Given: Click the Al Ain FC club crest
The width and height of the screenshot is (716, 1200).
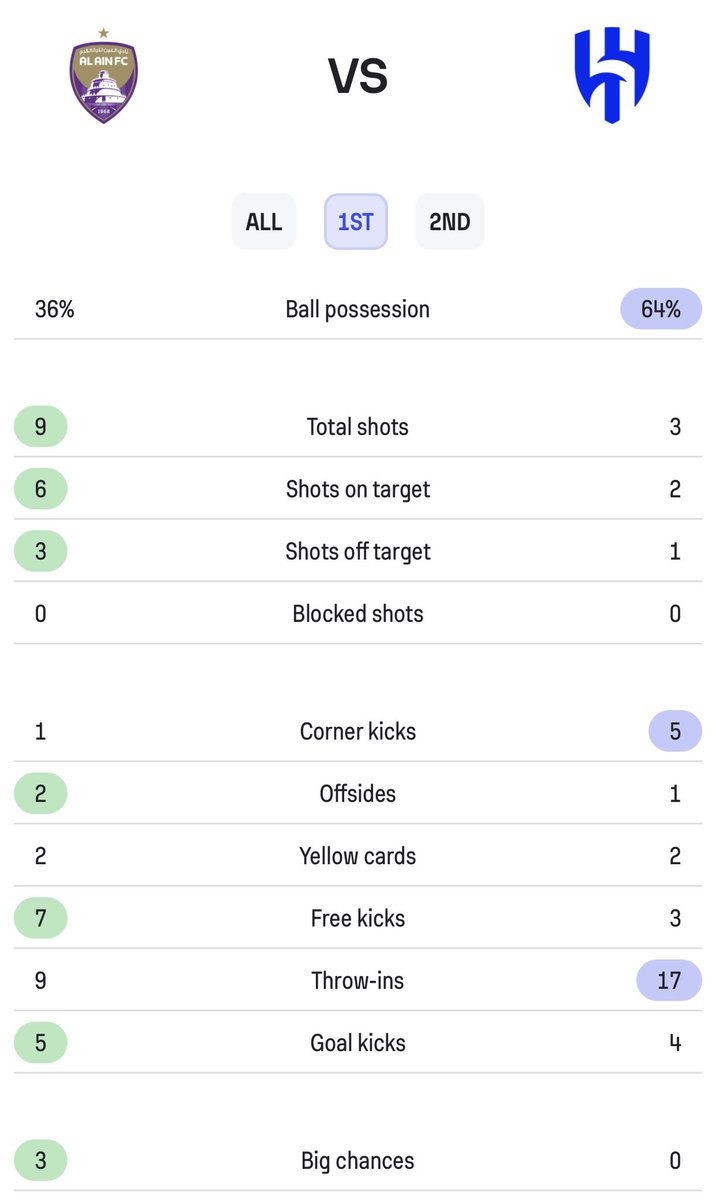Looking at the screenshot, I should click(104, 78).
